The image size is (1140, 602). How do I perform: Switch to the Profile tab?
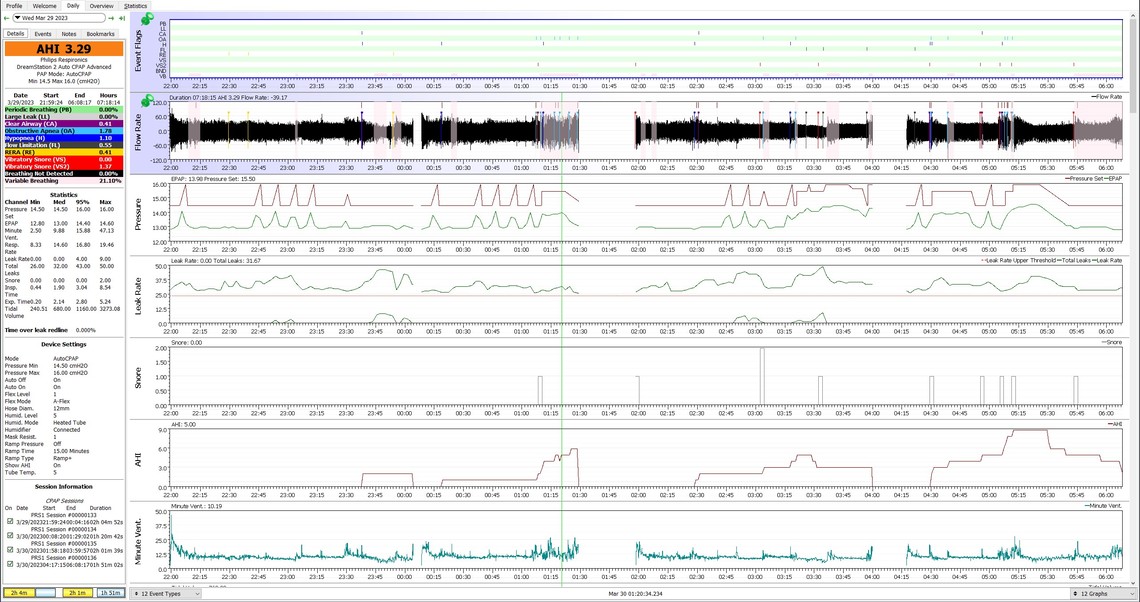(x=14, y=5)
